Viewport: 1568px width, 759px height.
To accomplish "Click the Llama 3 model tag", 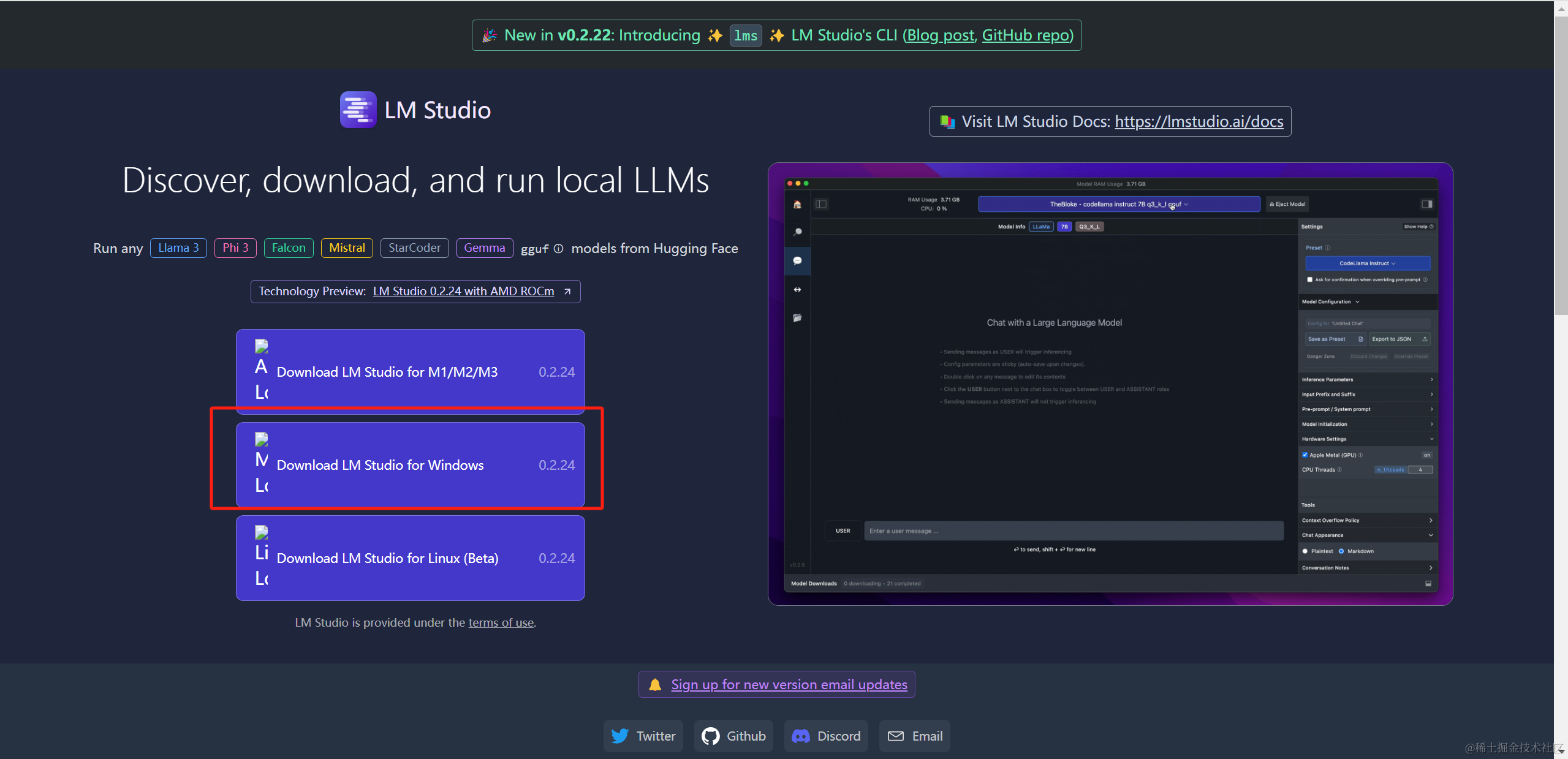I will pos(178,248).
